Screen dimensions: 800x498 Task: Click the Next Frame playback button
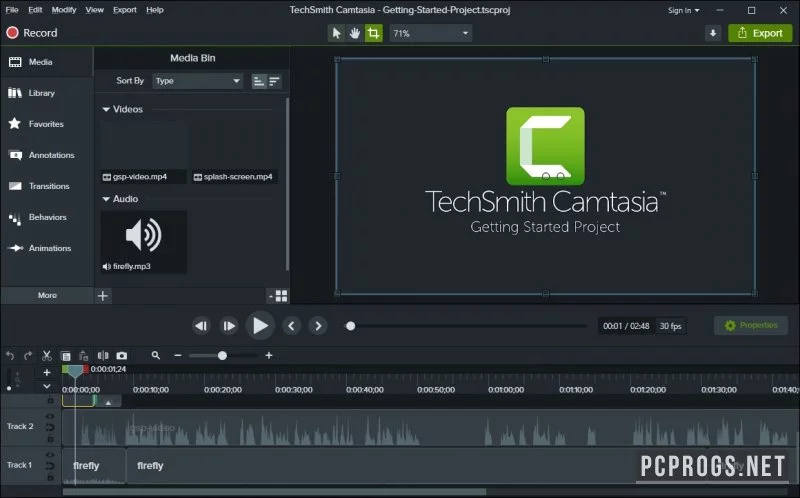(229, 326)
